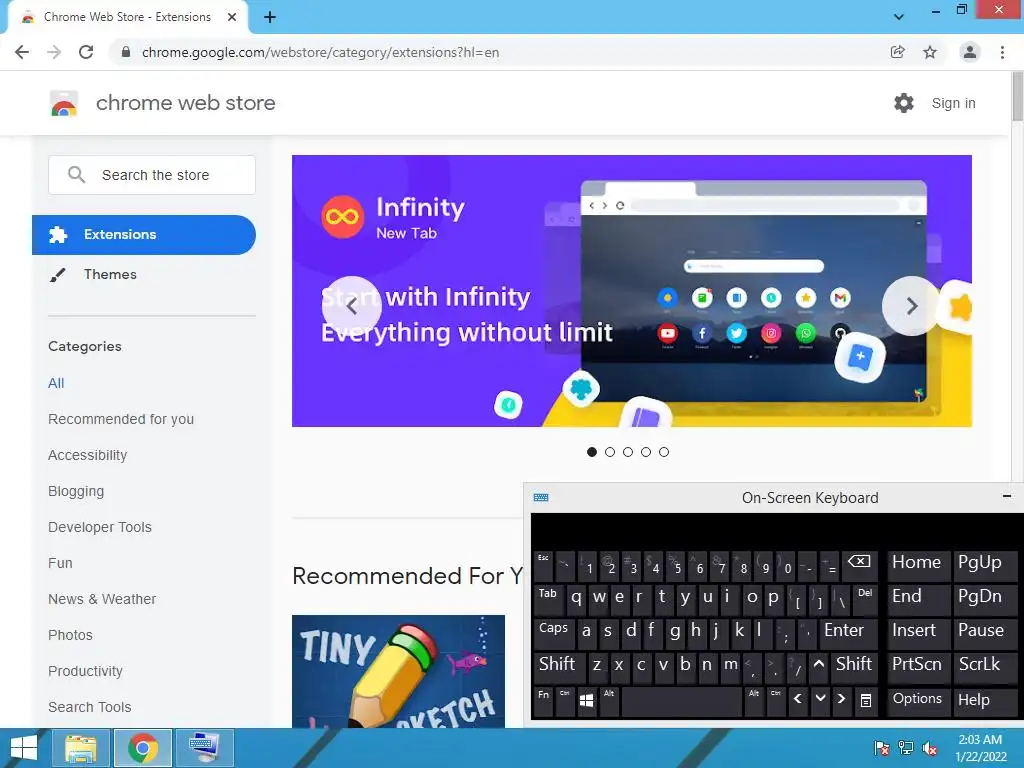Open the Windows Start button
Viewport: 1024px width, 768px height.
click(x=24, y=748)
